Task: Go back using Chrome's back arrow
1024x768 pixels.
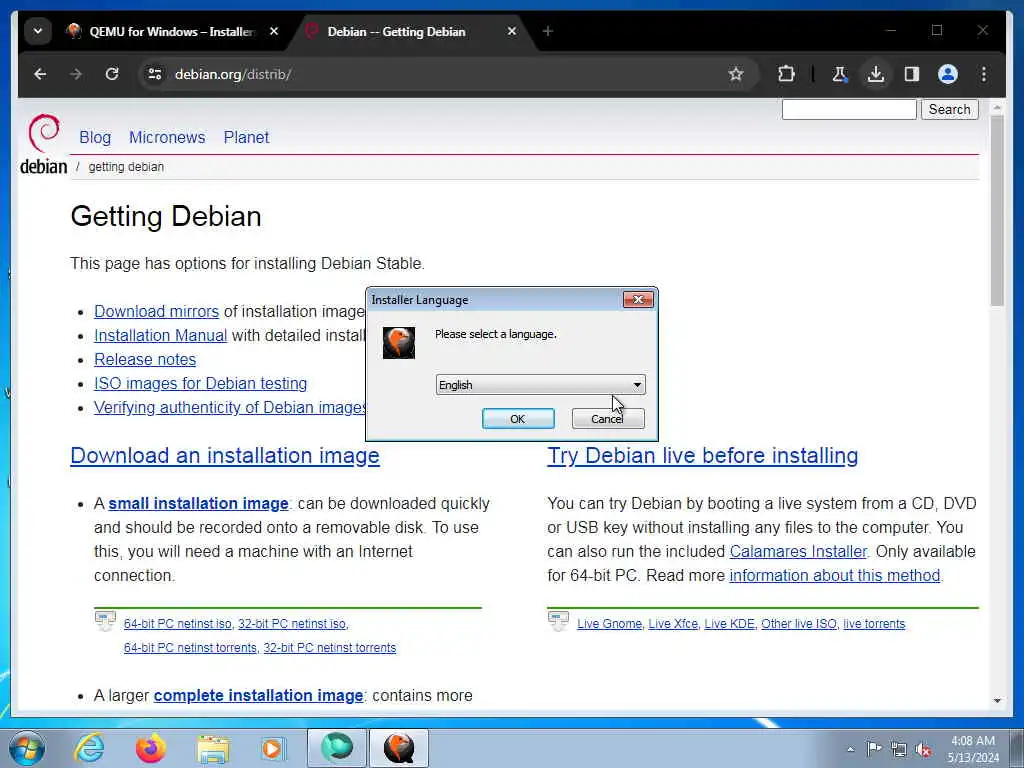Action: point(40,74)
